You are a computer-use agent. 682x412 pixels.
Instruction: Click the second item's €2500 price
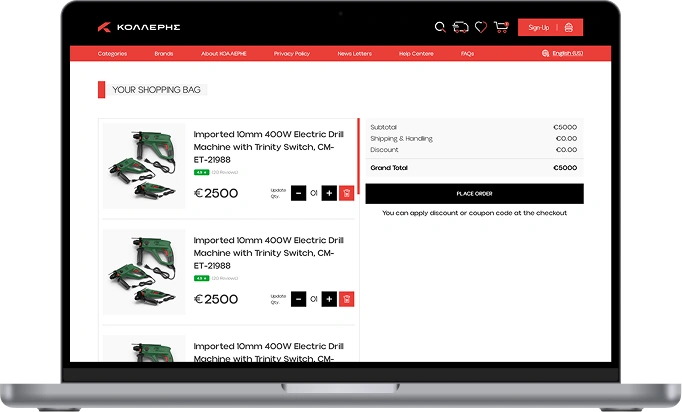(216, 299)
